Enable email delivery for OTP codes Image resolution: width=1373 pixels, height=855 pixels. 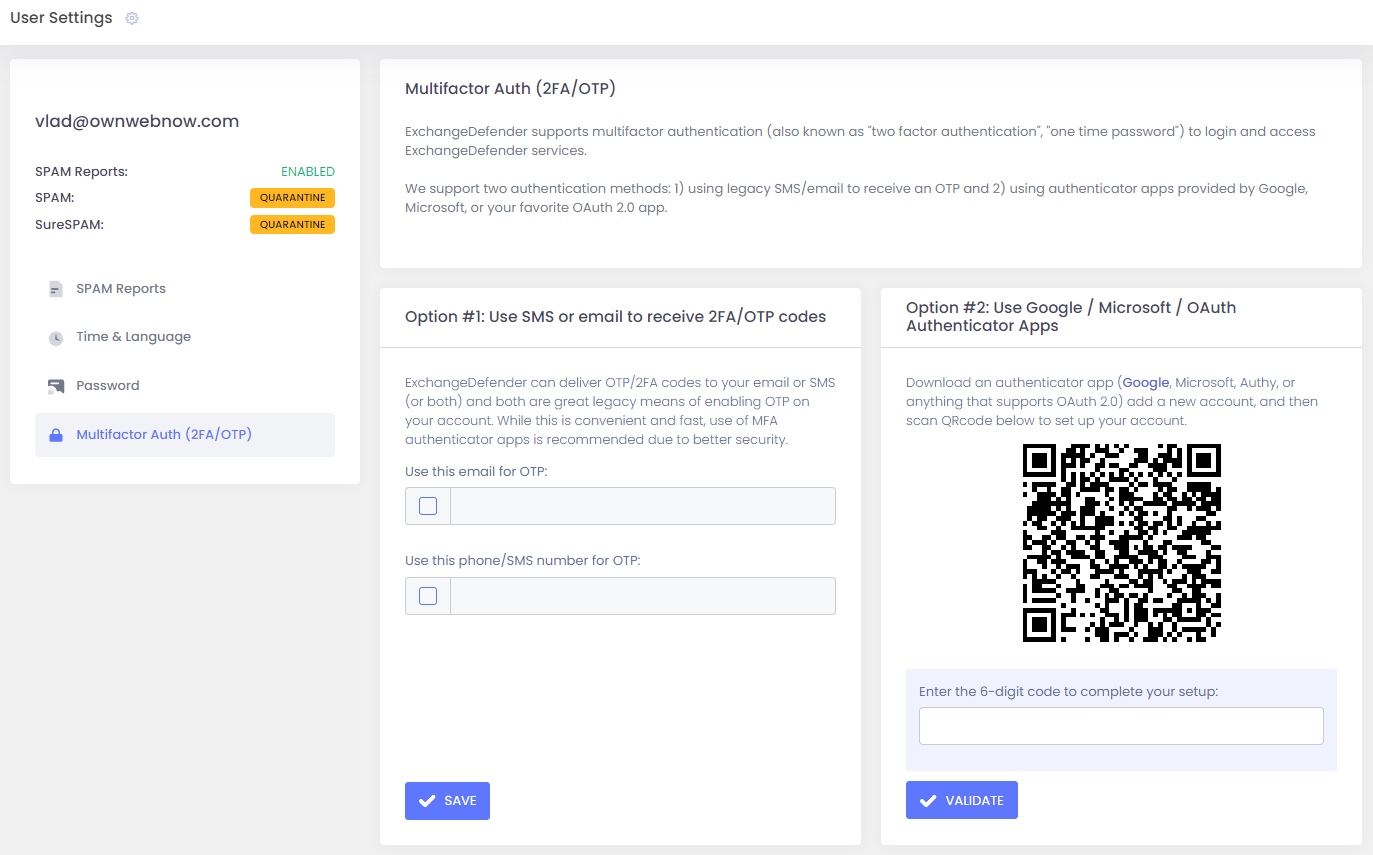[x=426, y=505]
